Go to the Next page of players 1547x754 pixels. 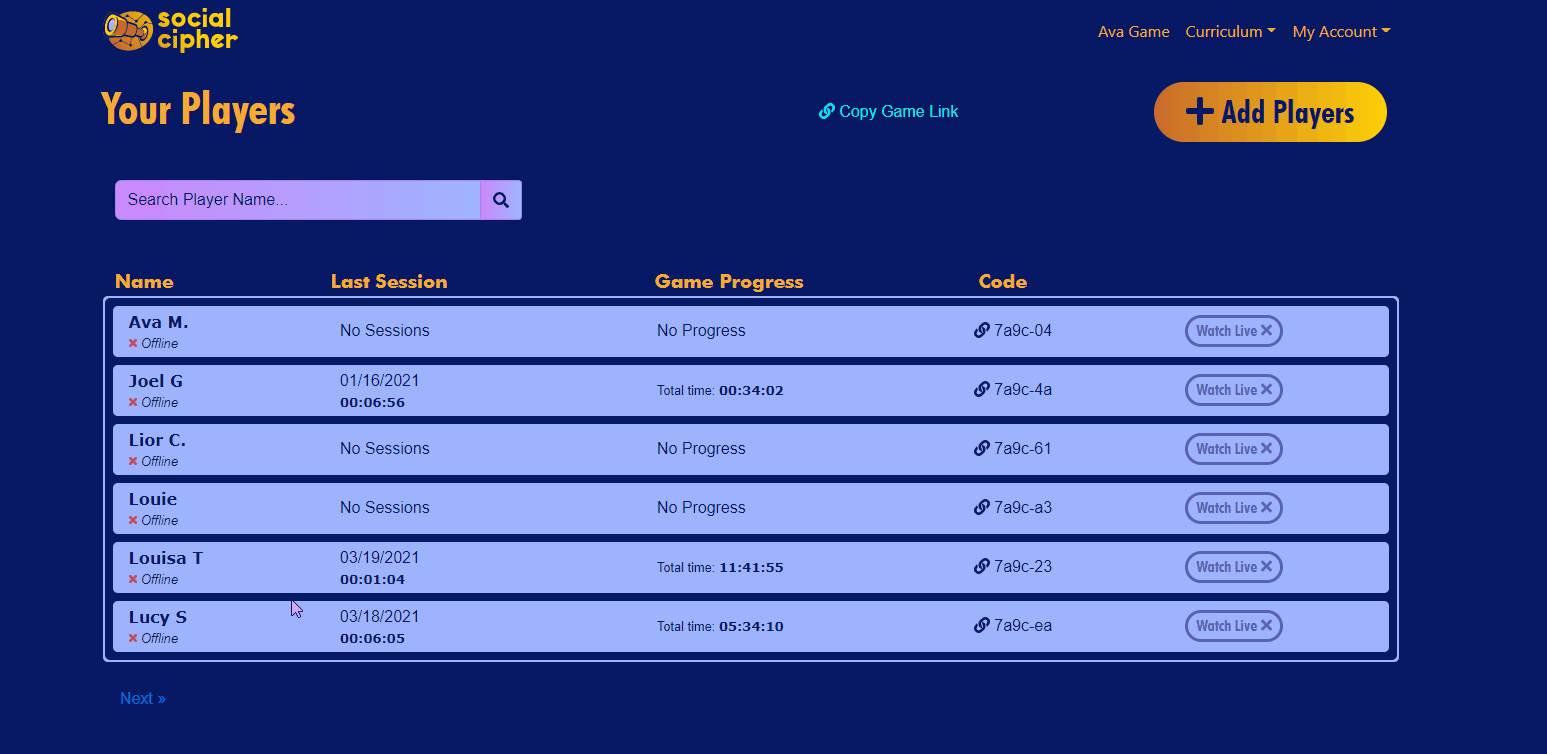(143, 699)
